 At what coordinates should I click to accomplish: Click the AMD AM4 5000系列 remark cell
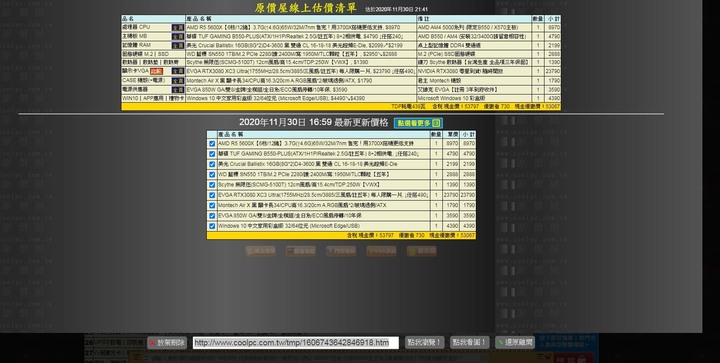(474, 28)
